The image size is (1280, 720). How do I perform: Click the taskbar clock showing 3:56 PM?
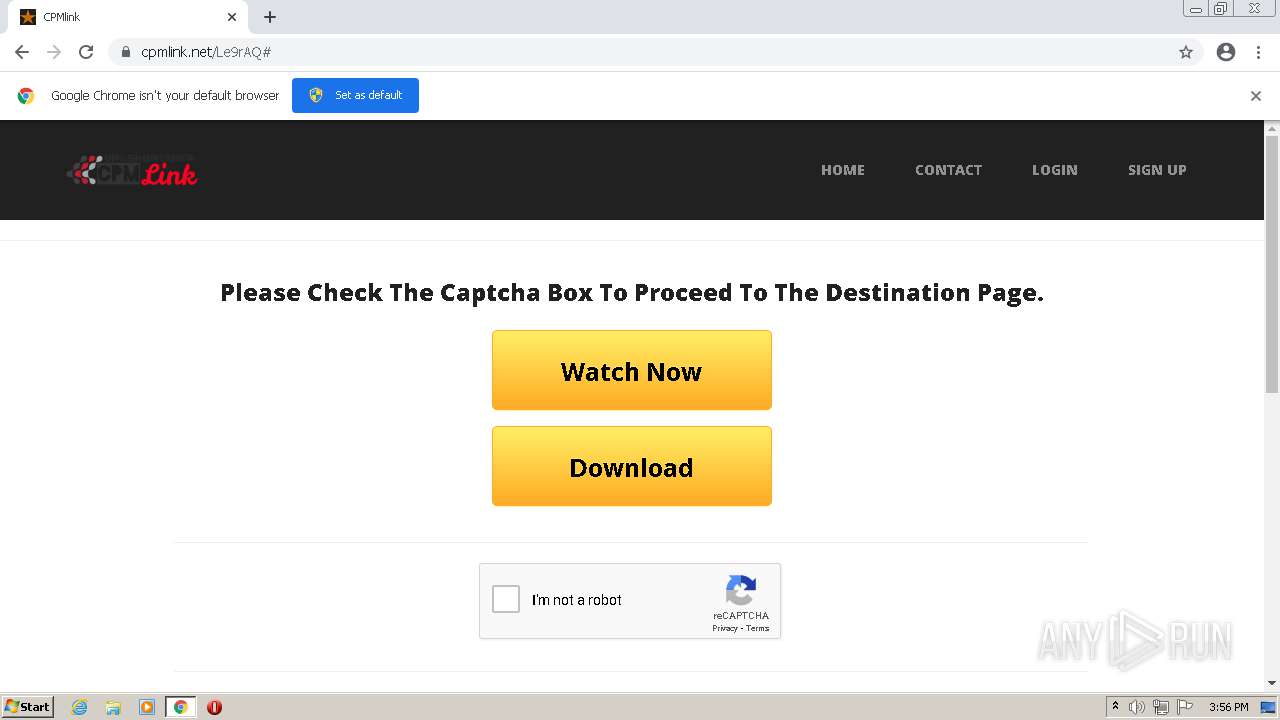(x=1228, y=707)
